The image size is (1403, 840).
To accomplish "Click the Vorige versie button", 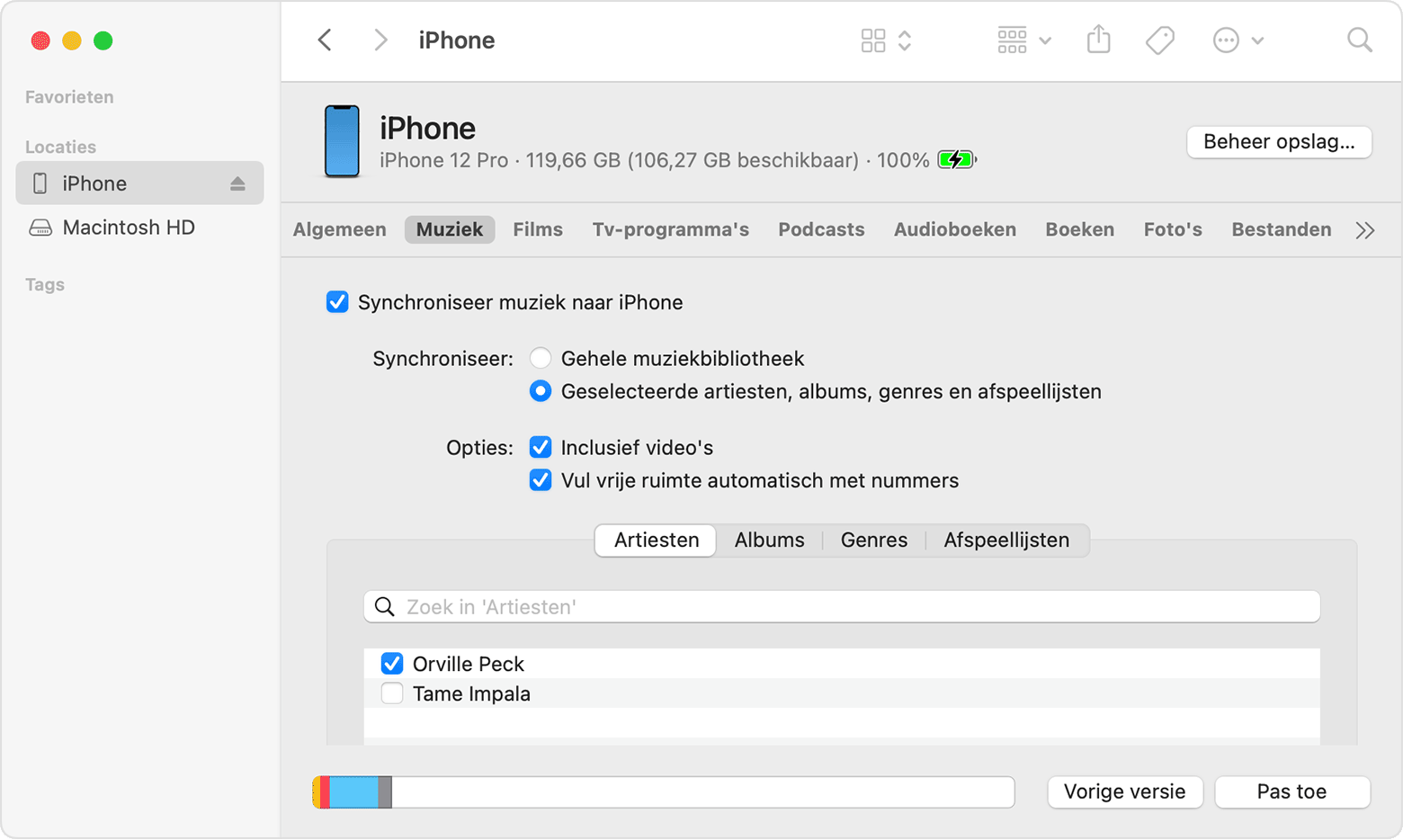I will point(1125,792).
